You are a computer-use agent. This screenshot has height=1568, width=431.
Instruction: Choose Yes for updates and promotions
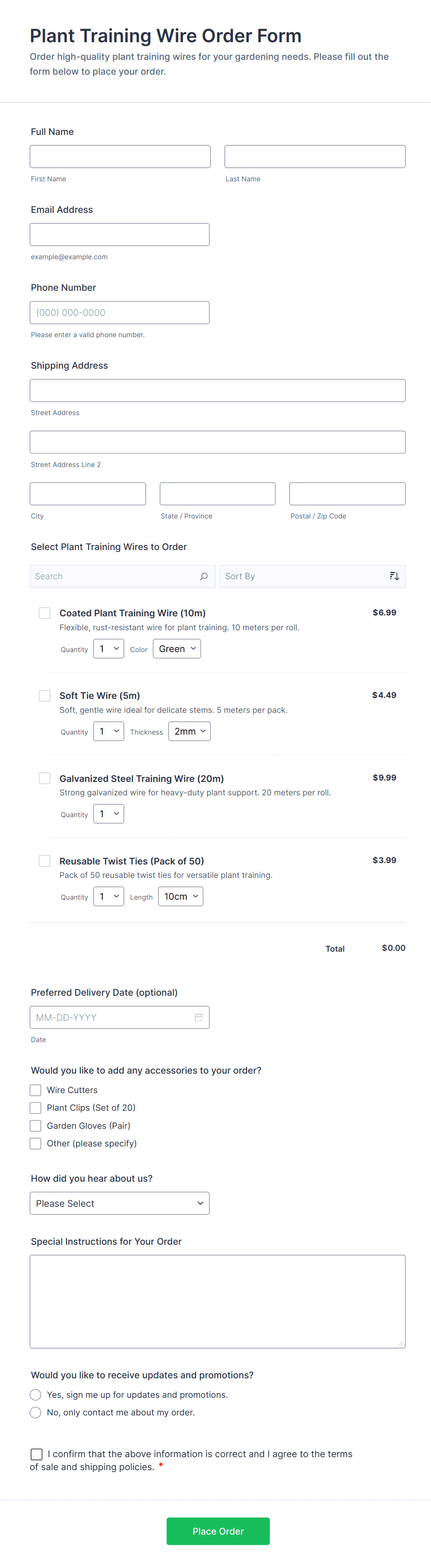point(36,1395)
